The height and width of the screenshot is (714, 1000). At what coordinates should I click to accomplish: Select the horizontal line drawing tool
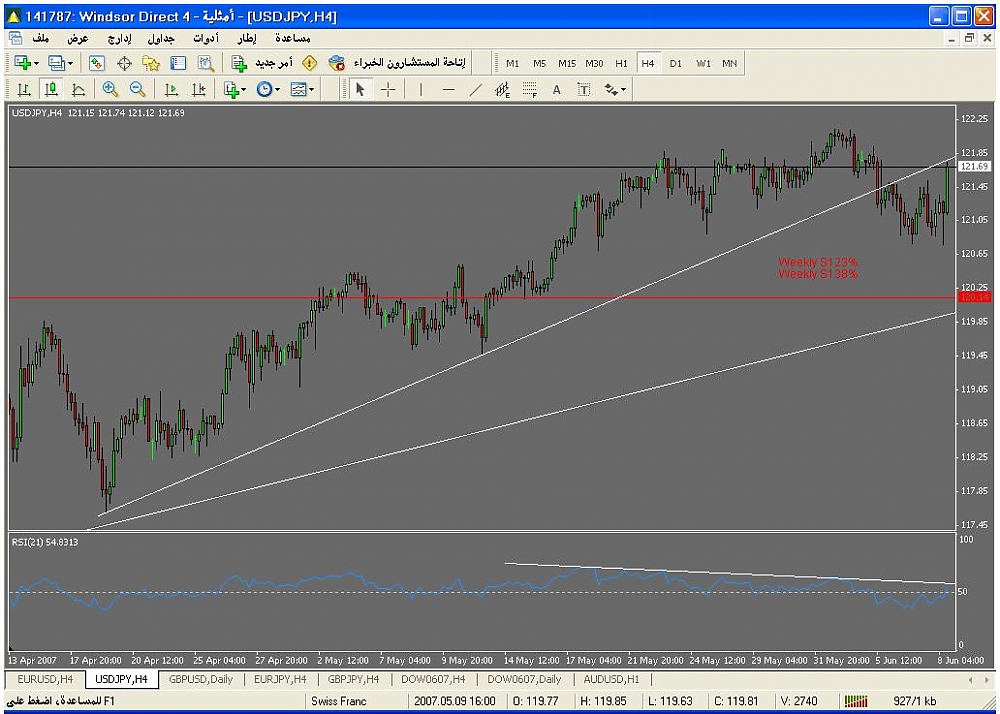[x=448, y=89]
